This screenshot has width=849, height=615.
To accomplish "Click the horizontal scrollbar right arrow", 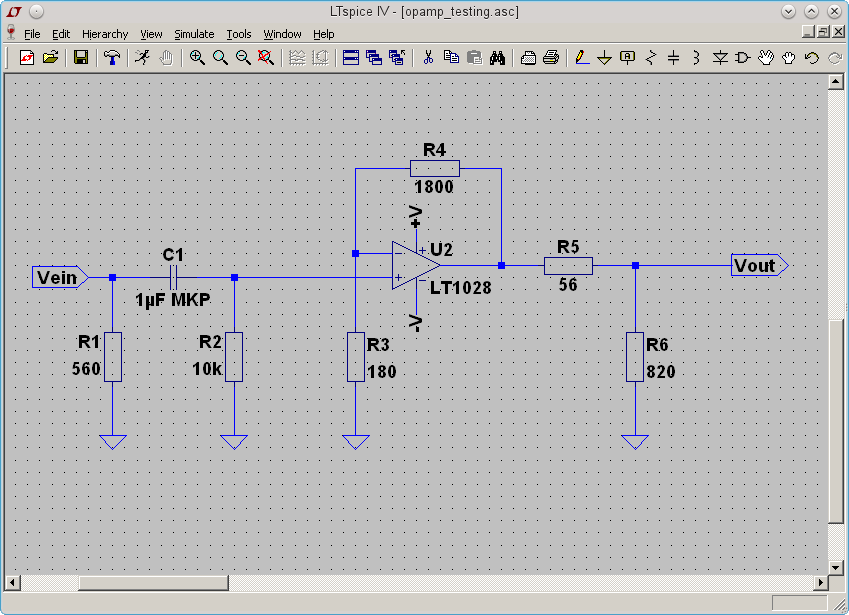I will tap(821, 583).
